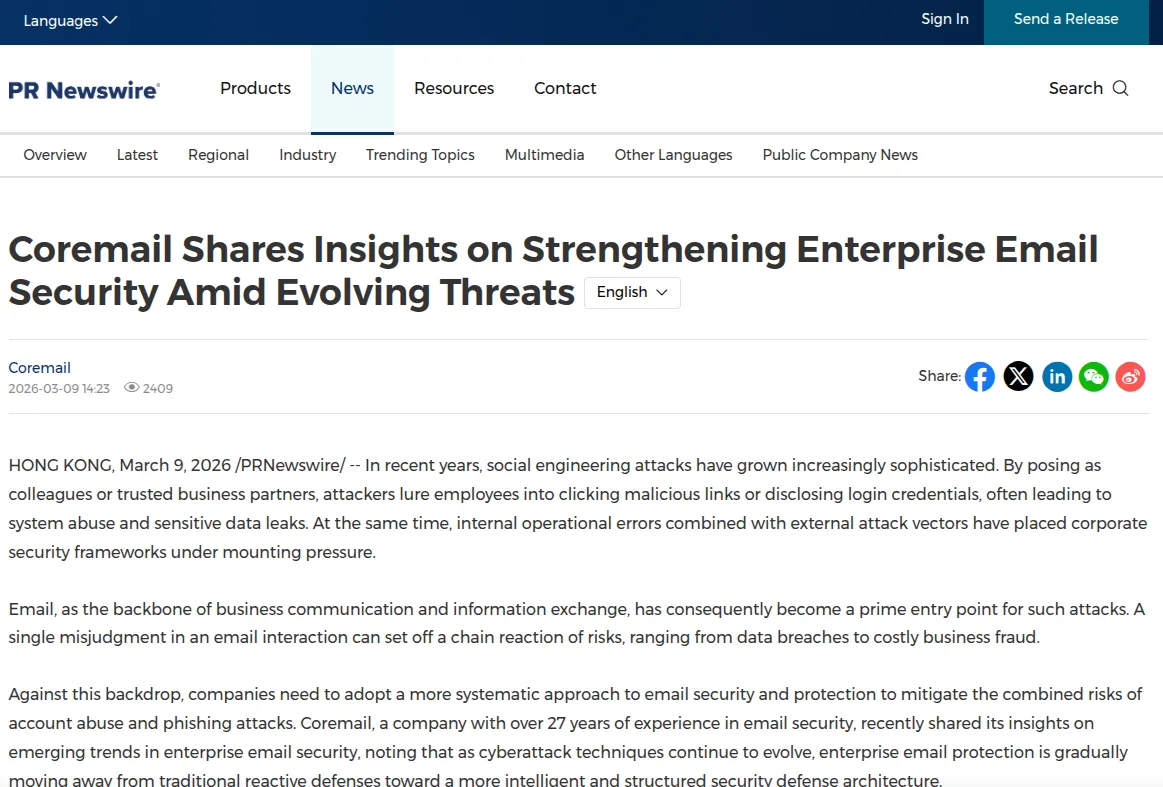The image size is (1163, 787).
Task: Go to the Contact page
Action: 565,88
